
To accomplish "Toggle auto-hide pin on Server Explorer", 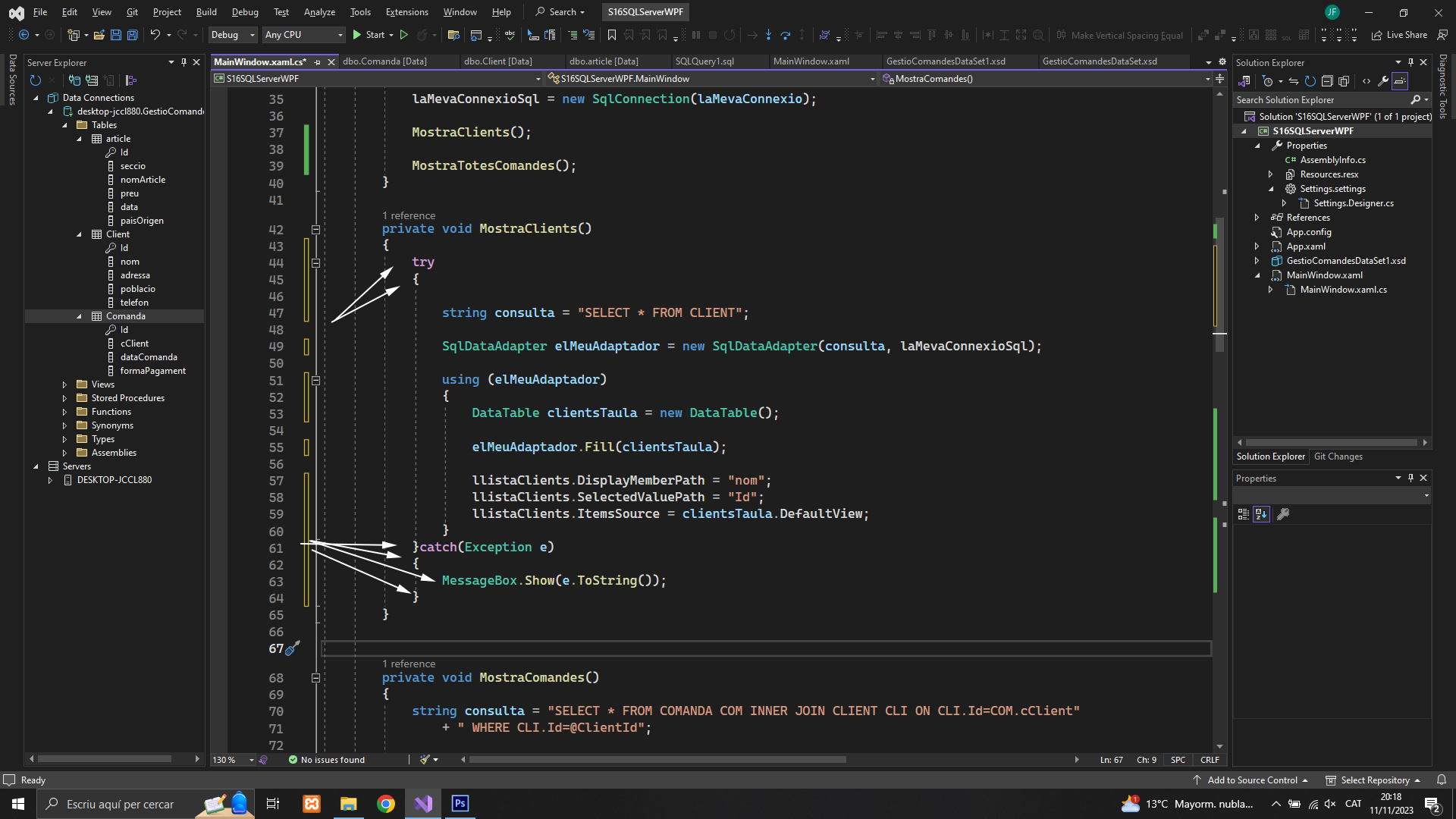I will click(184, 62).
